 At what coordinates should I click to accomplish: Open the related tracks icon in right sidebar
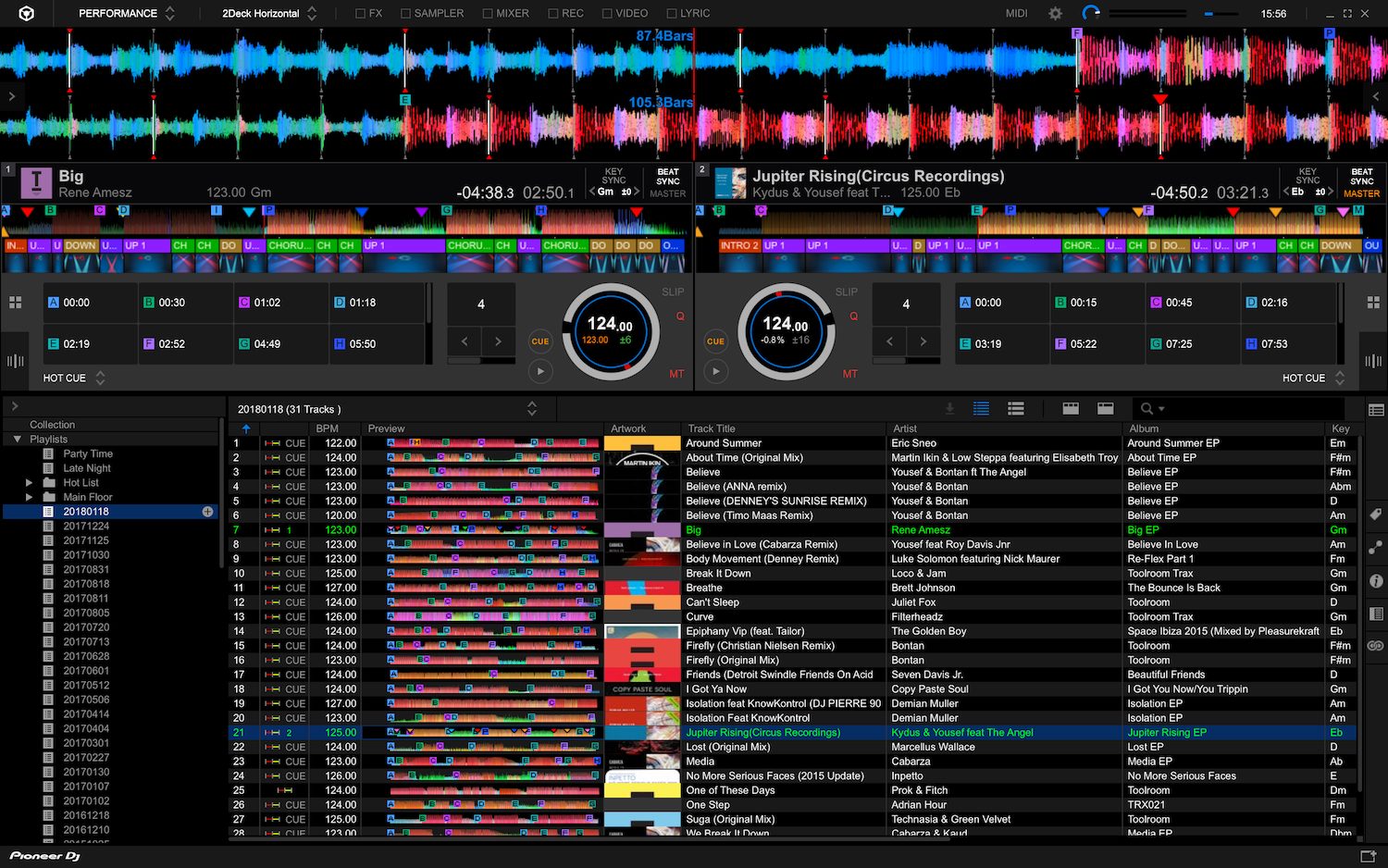tap(1376, 548)
